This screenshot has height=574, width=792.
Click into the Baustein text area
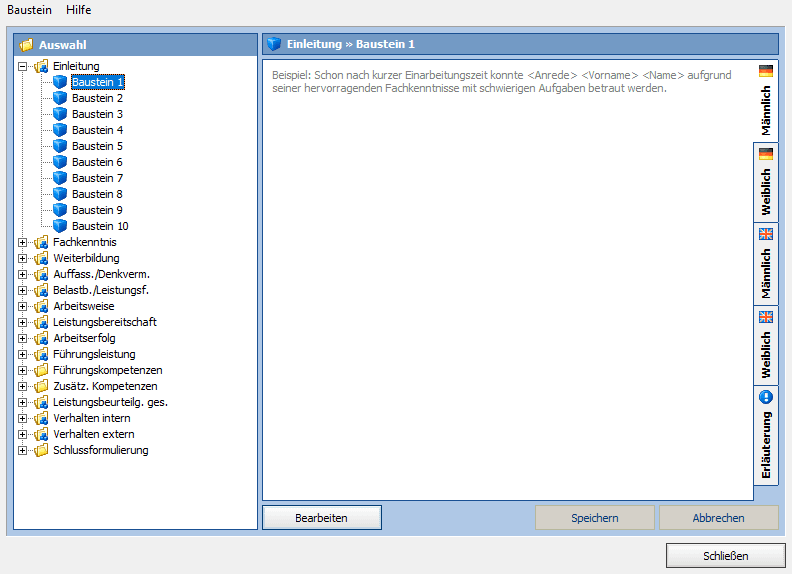coord(508,280)
